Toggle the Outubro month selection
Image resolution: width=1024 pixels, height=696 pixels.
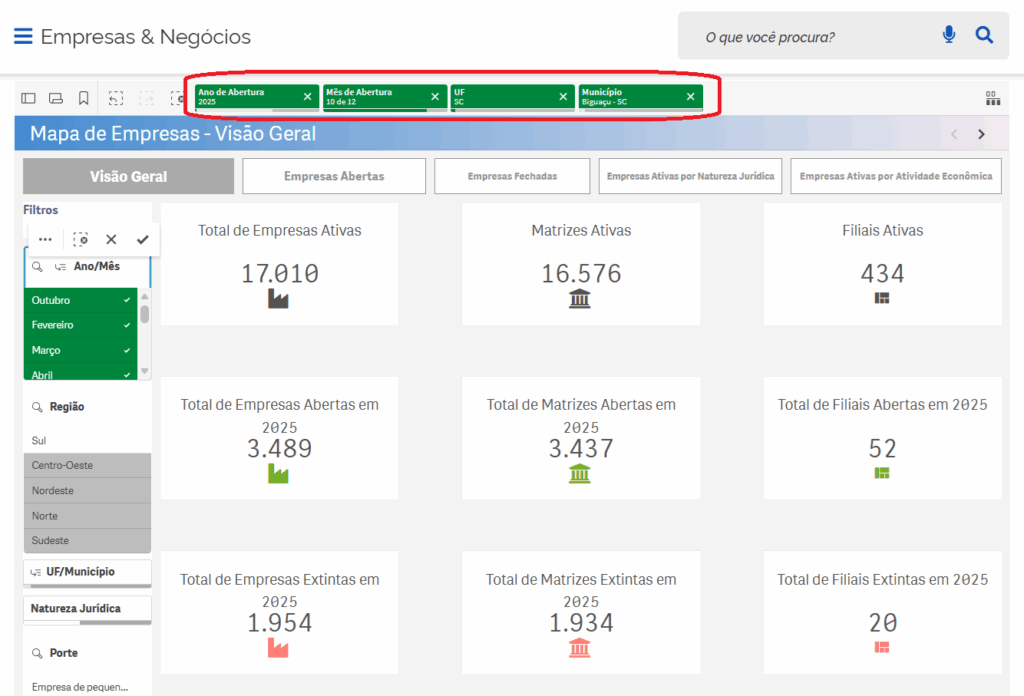tap(80, 300)
